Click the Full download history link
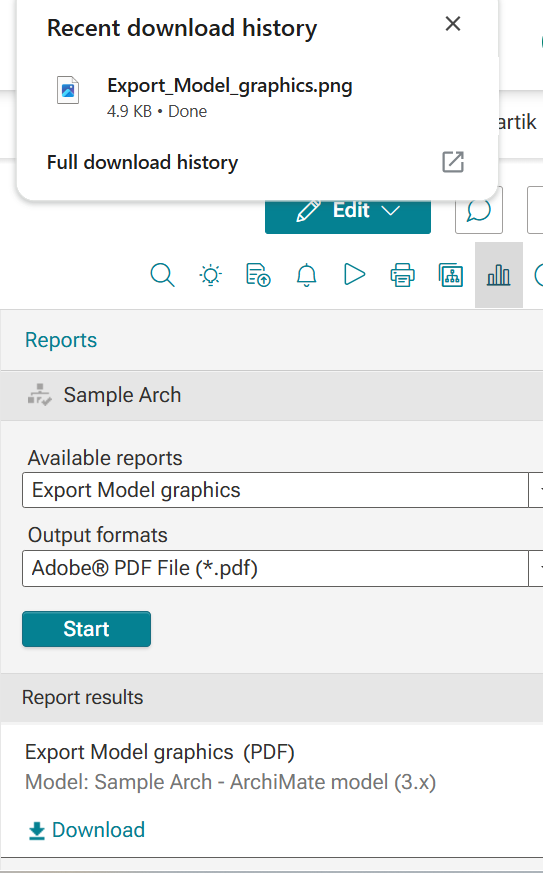This screenshot has height=873, width=543. pos(142,163)
